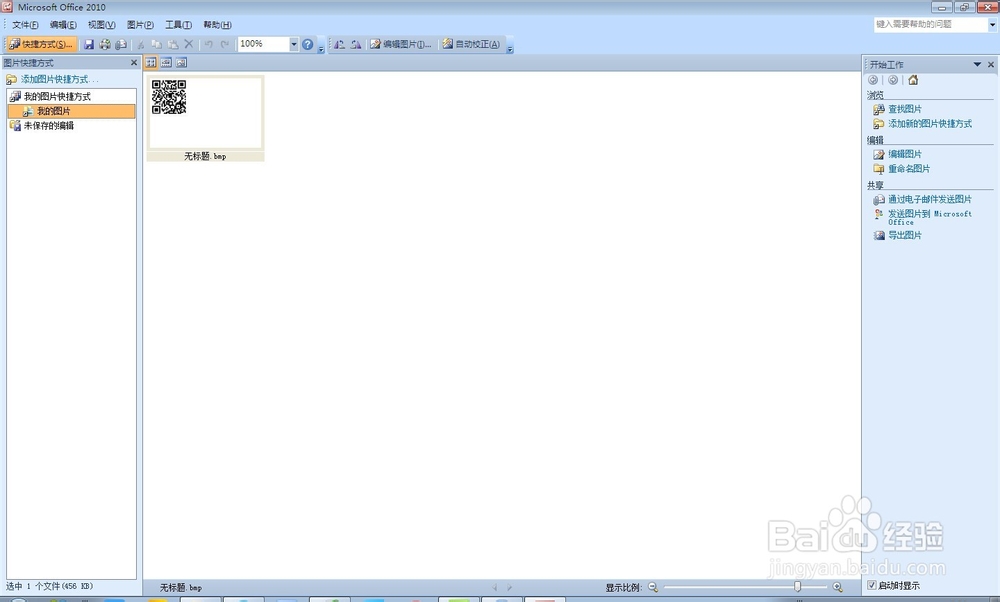Click the email message icon in toolbar
The height and width of the screenshot is (602, 1000).
pos(120,44)
